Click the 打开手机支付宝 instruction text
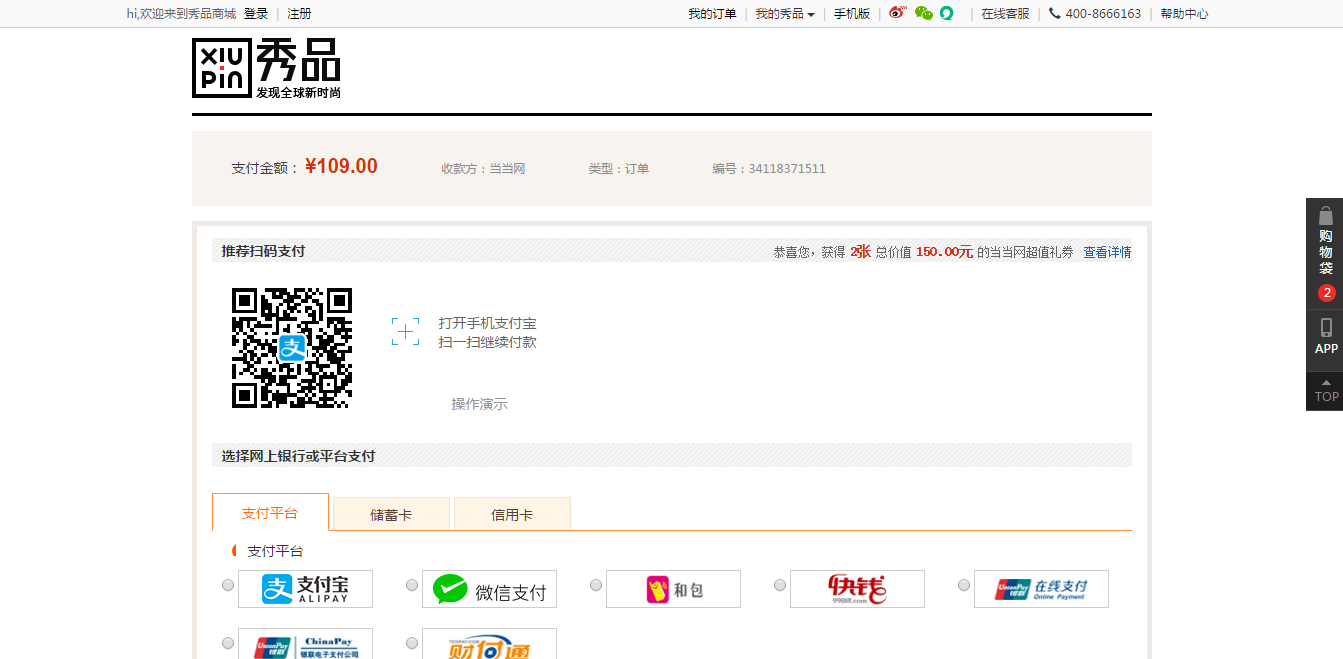1343x659 pixels. pyautogui.click(x=487, y=323)
